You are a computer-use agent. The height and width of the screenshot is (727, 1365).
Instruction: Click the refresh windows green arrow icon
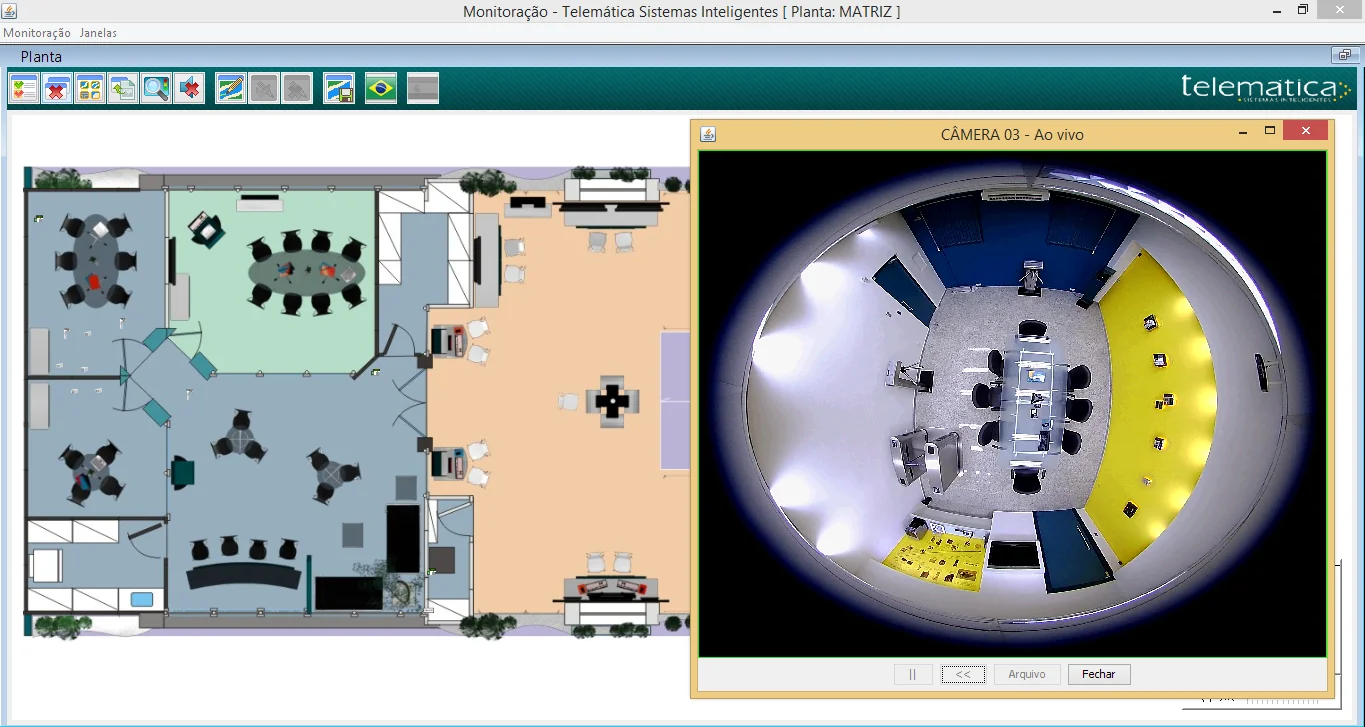pyautogui.click(x=123, y=89)
